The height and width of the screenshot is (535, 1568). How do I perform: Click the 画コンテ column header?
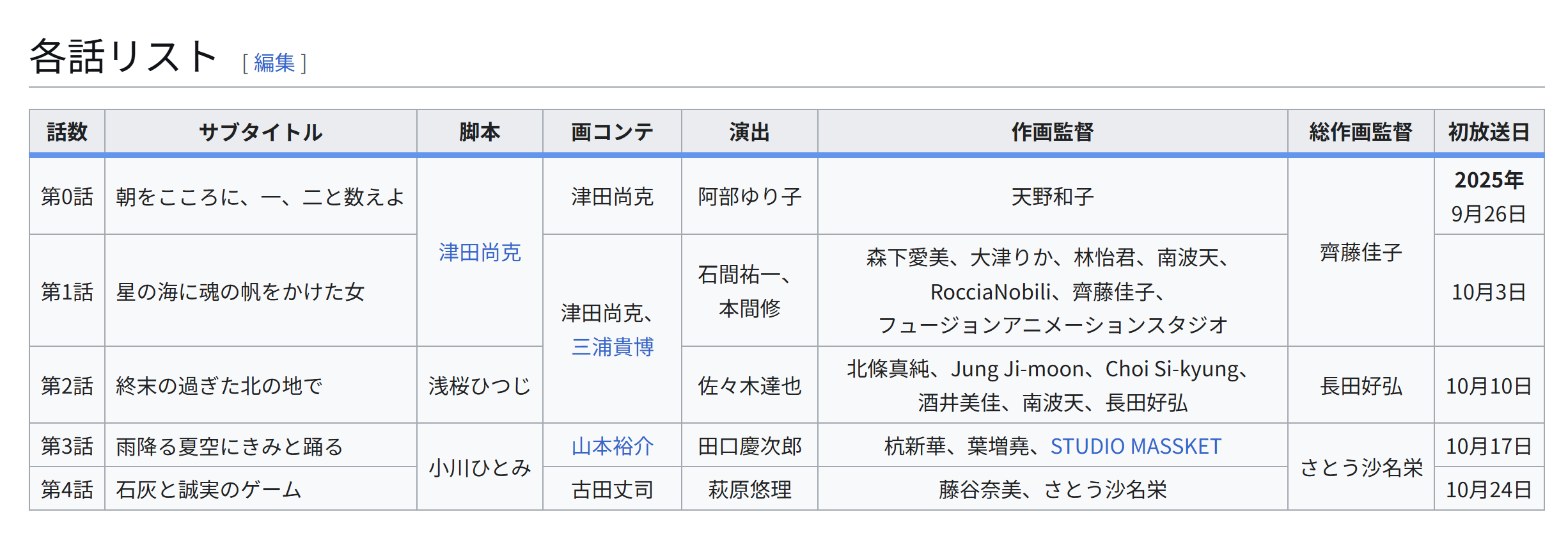pos(612,132)
